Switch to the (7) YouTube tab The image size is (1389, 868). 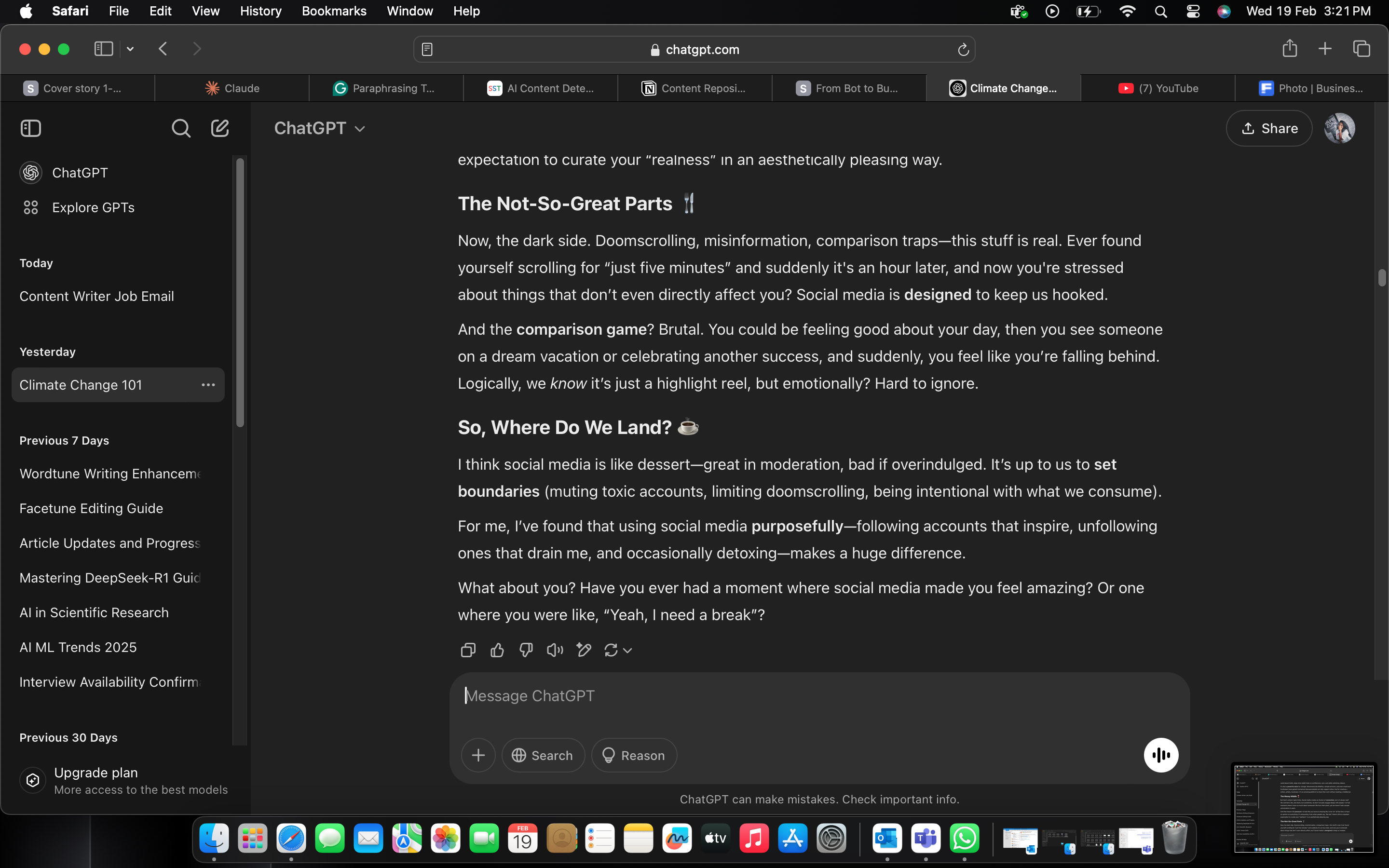[x=1157, y=88]
